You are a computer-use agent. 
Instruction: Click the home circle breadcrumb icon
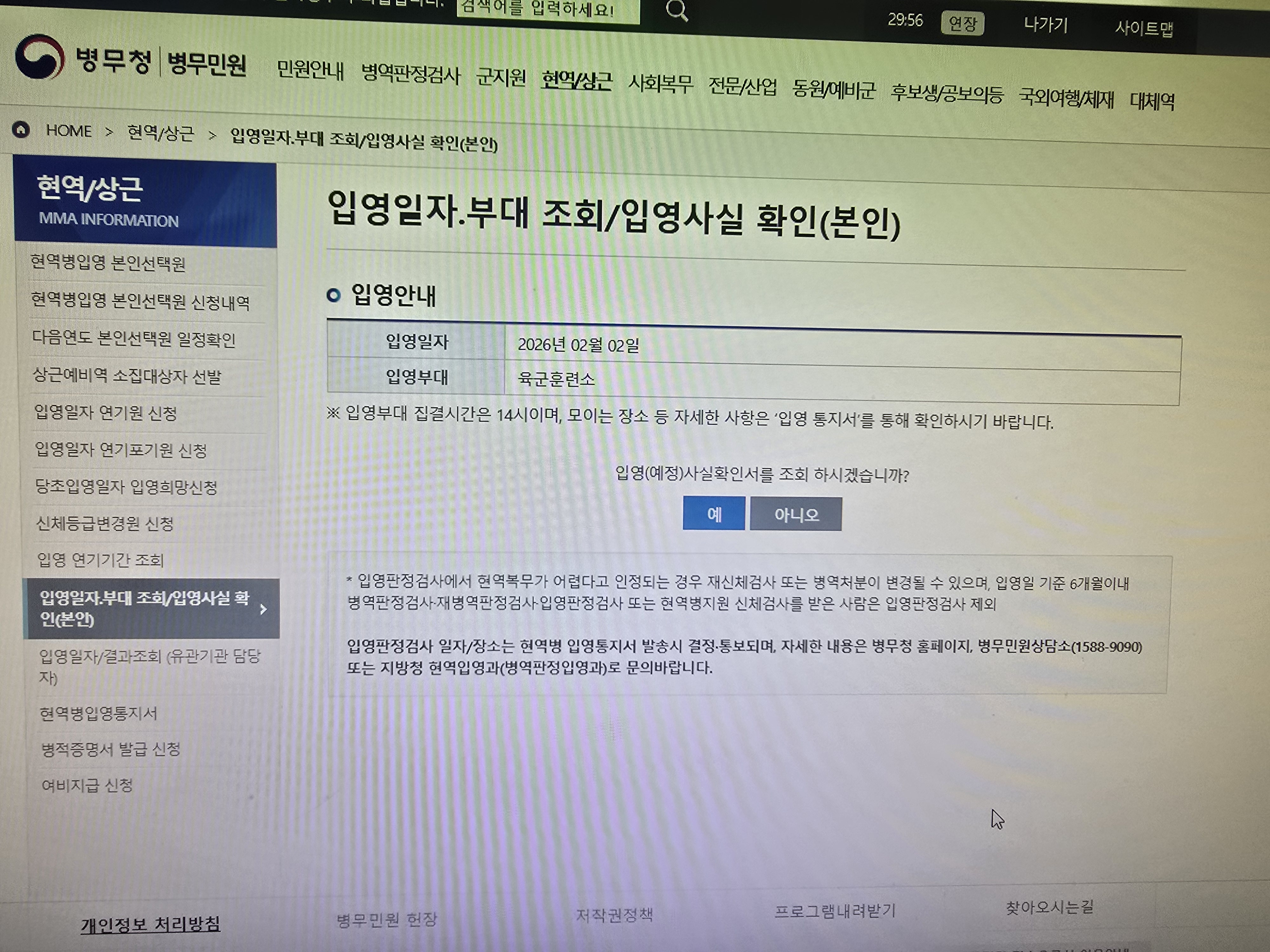(21, 130)
